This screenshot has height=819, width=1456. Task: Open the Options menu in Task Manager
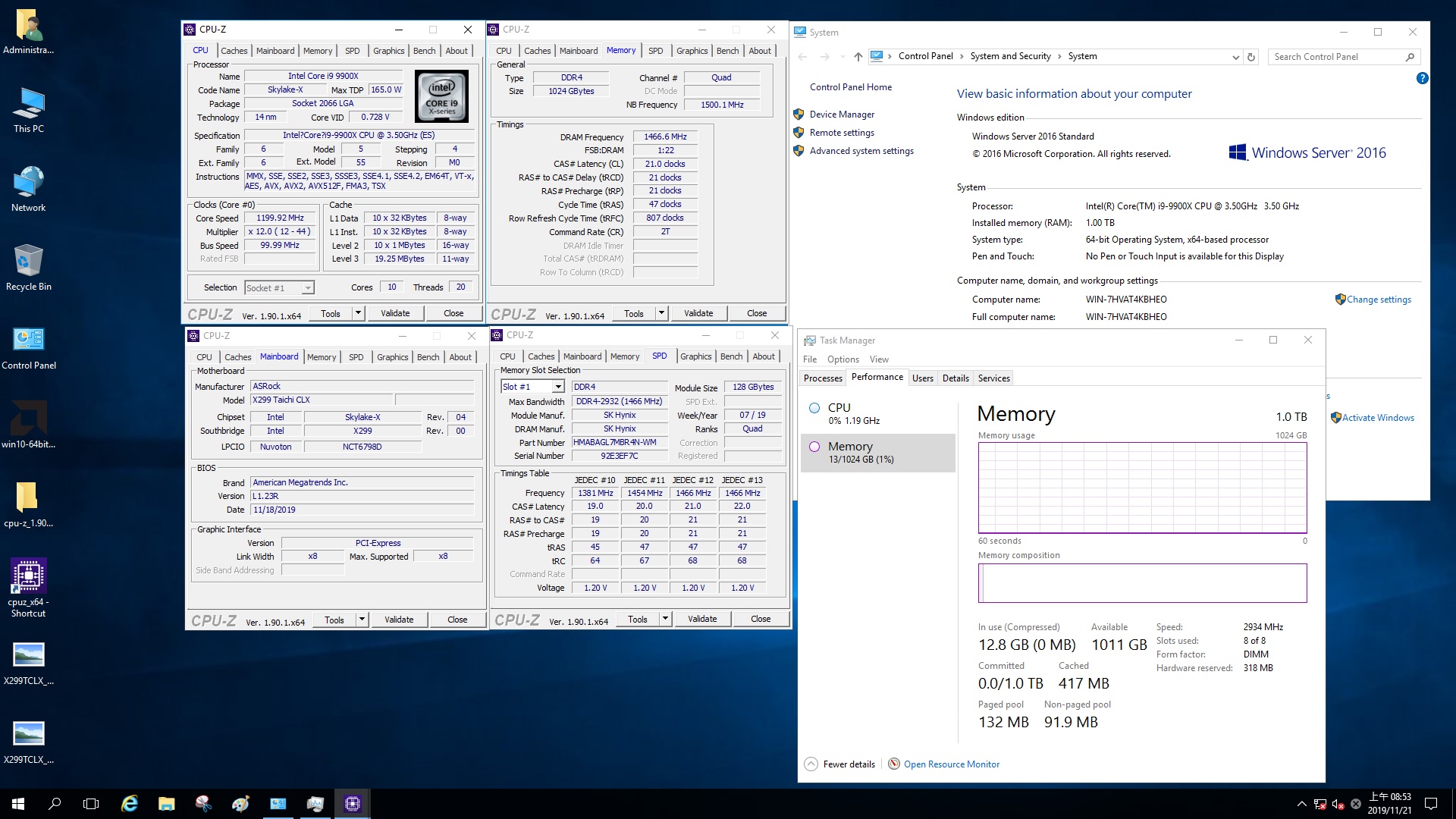[843, 359]
